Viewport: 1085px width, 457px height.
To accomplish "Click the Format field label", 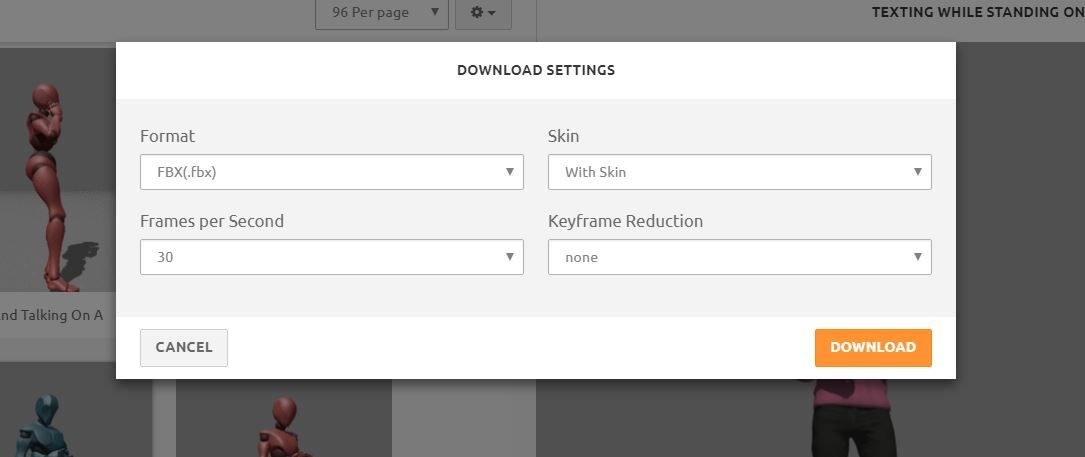I will pos(167,136).
